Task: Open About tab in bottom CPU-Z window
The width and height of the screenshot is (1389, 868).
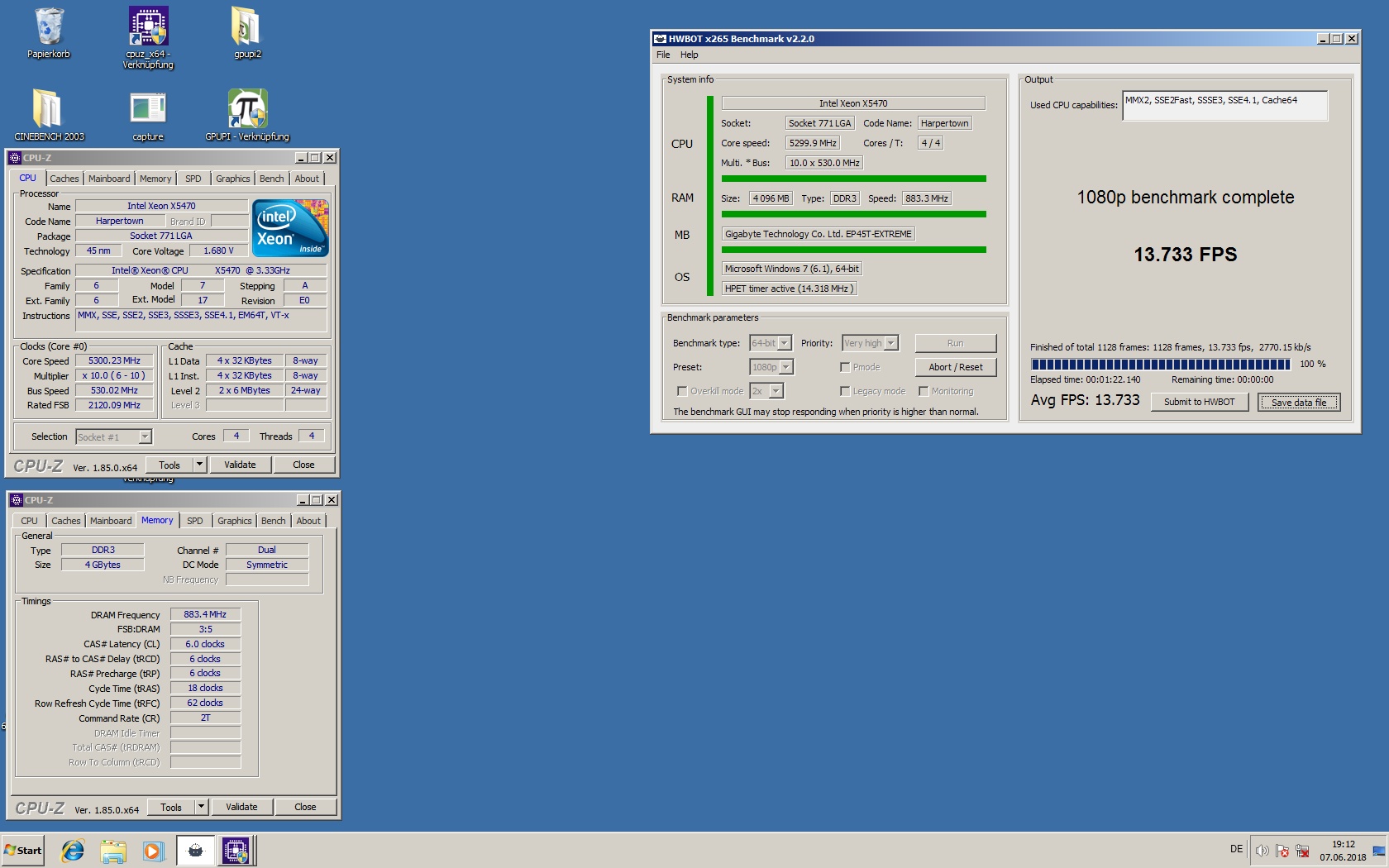Action: click(308, 521)
